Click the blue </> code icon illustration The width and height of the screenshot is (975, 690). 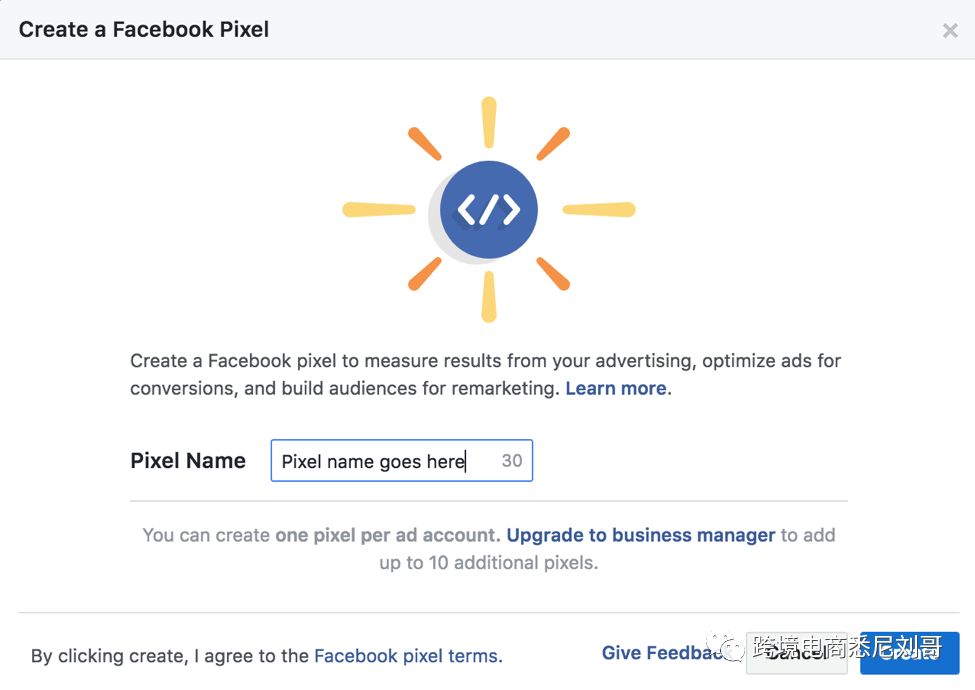point(487,208)
